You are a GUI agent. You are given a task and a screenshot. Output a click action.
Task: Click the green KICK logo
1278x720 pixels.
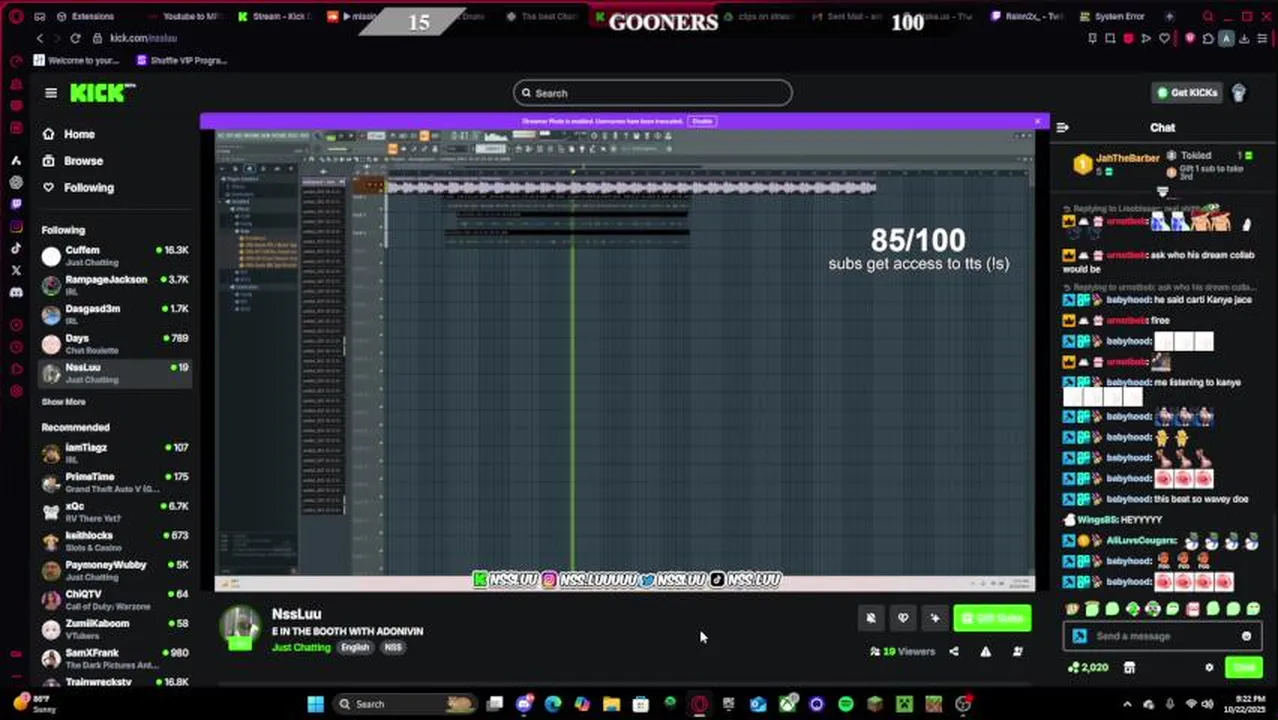(102, 93)
